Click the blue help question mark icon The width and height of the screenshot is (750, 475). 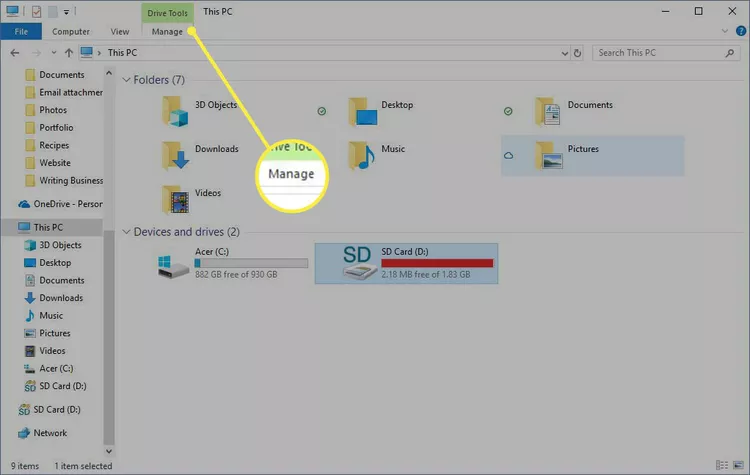pyautogui.click(x=741, y=31)
